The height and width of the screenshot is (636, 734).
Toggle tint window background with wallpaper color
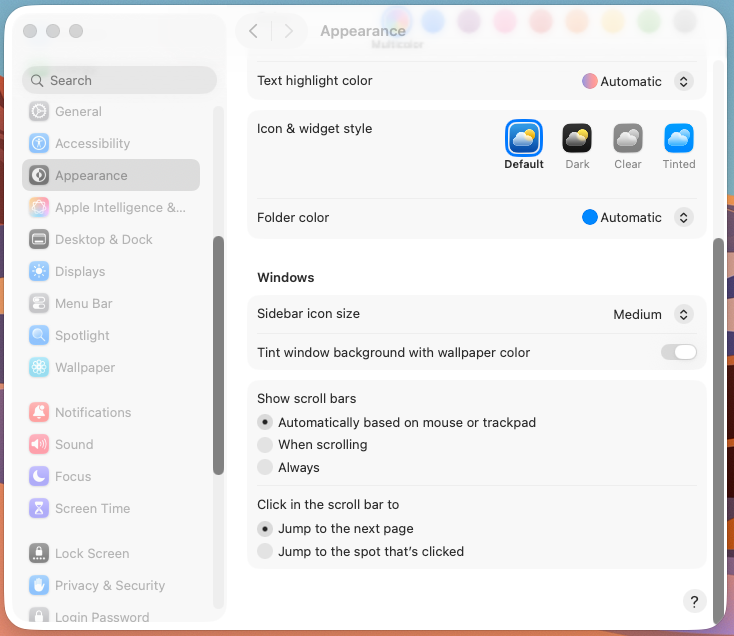tap(678, 352)
